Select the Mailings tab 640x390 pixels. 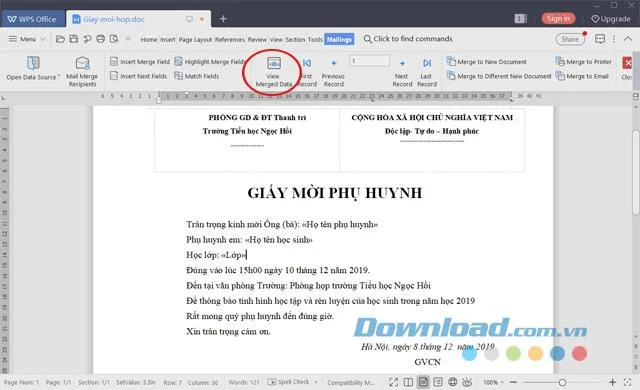tap(339, 40)
